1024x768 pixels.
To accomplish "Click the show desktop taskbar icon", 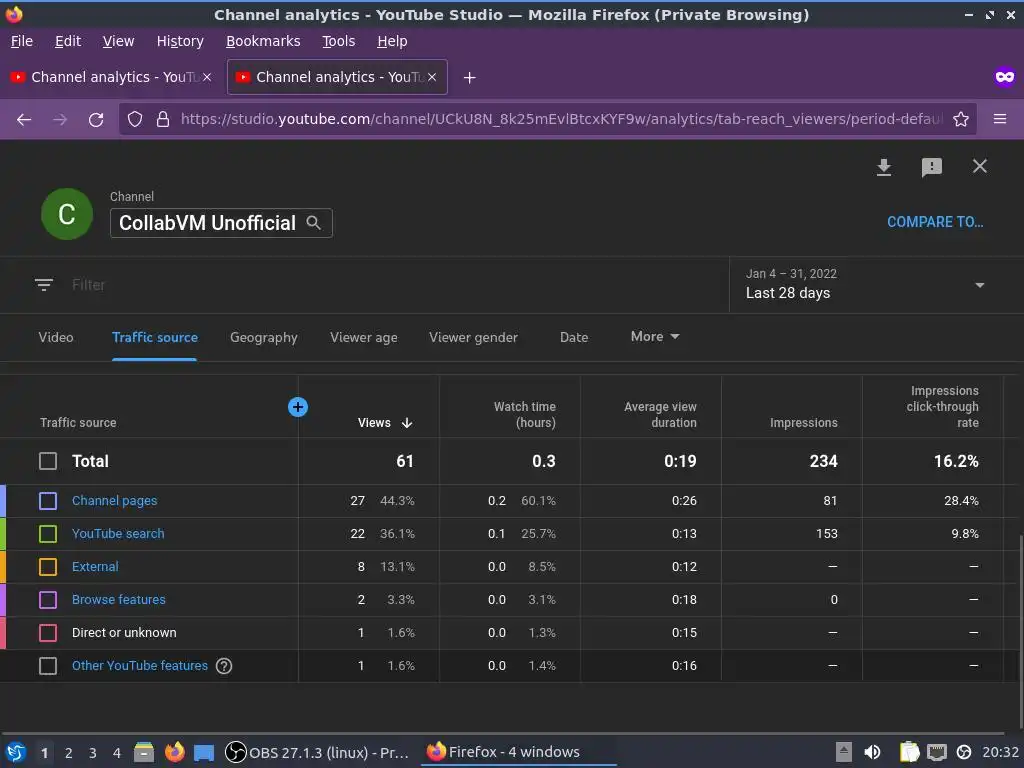I will (x=204, y=753).
